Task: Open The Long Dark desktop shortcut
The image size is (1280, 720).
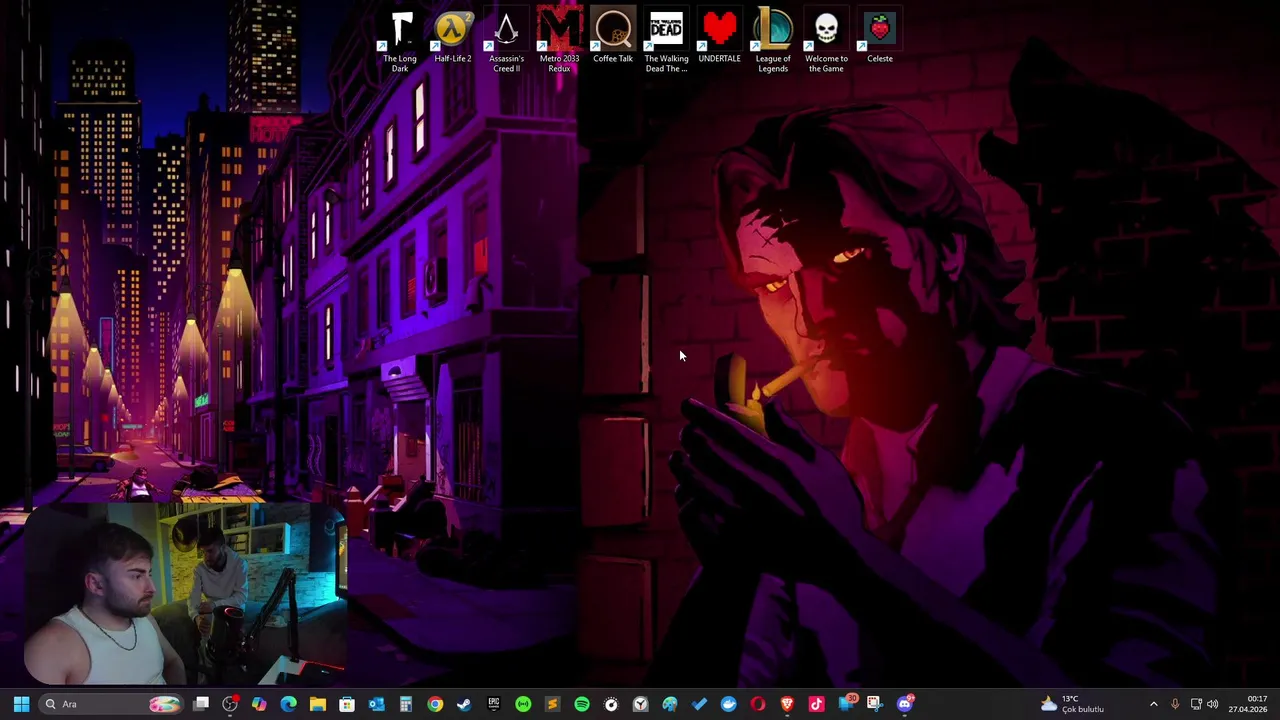Action: 400,40
